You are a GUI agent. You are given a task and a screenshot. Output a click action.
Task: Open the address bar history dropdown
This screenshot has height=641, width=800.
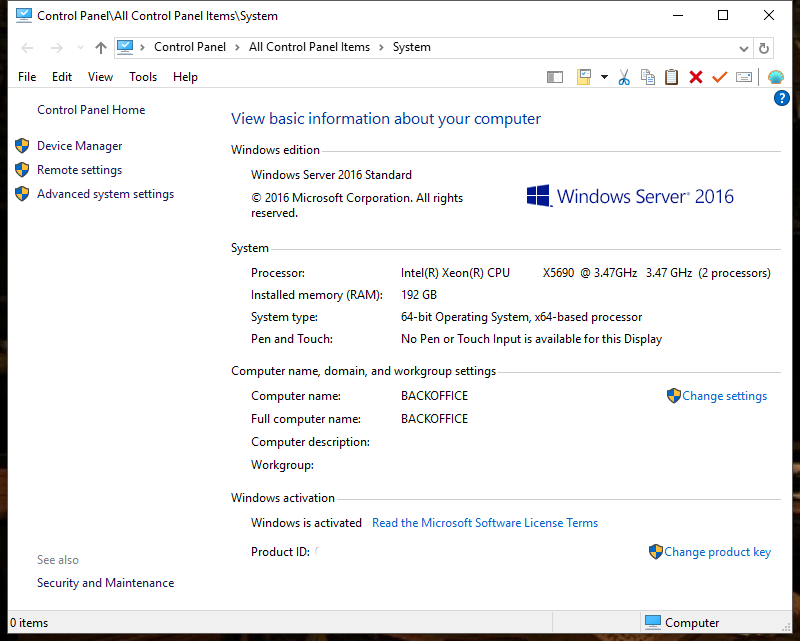[x=743, y=48]
